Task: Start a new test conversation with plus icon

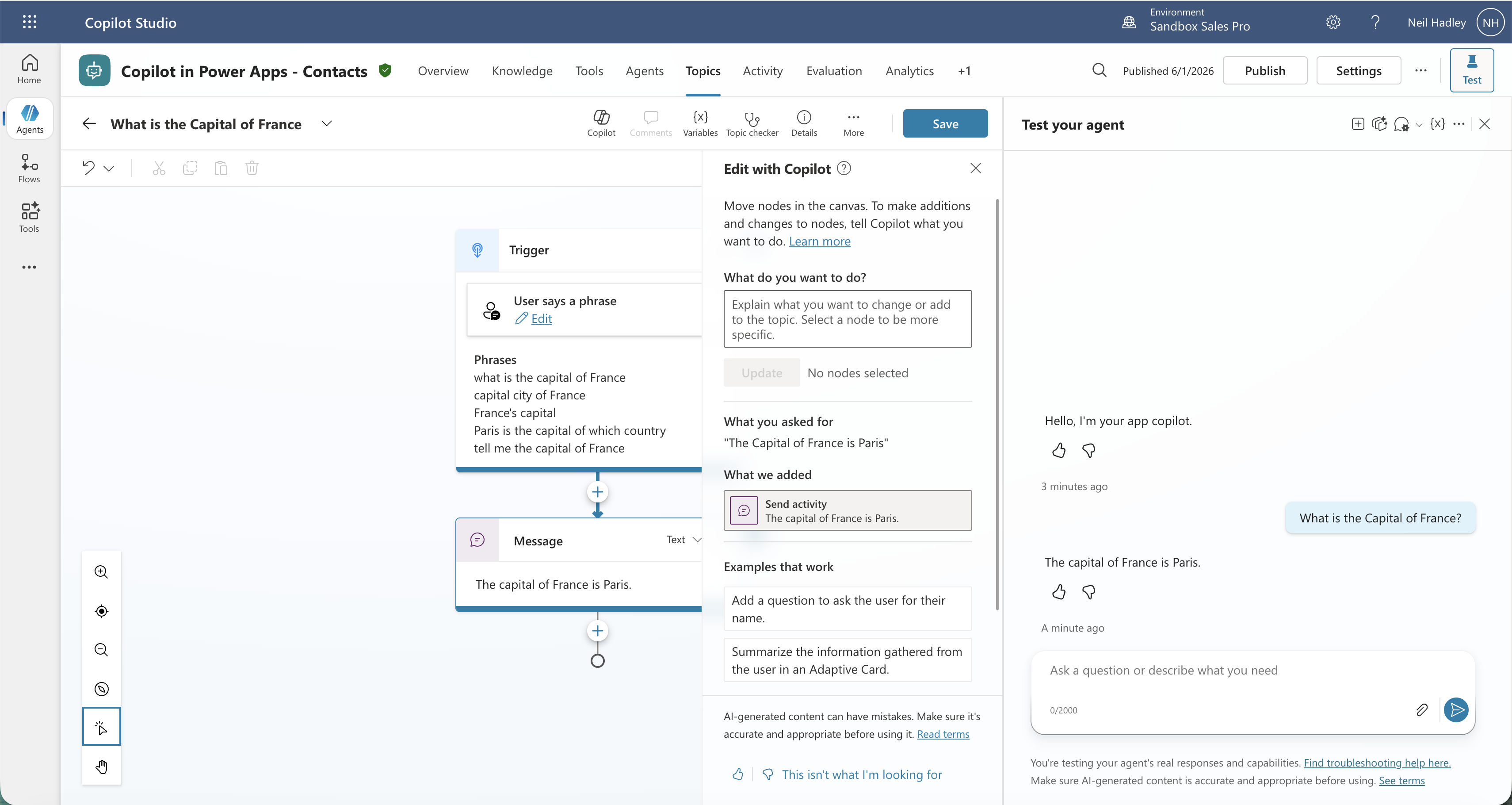Action: click(1358, 124)
